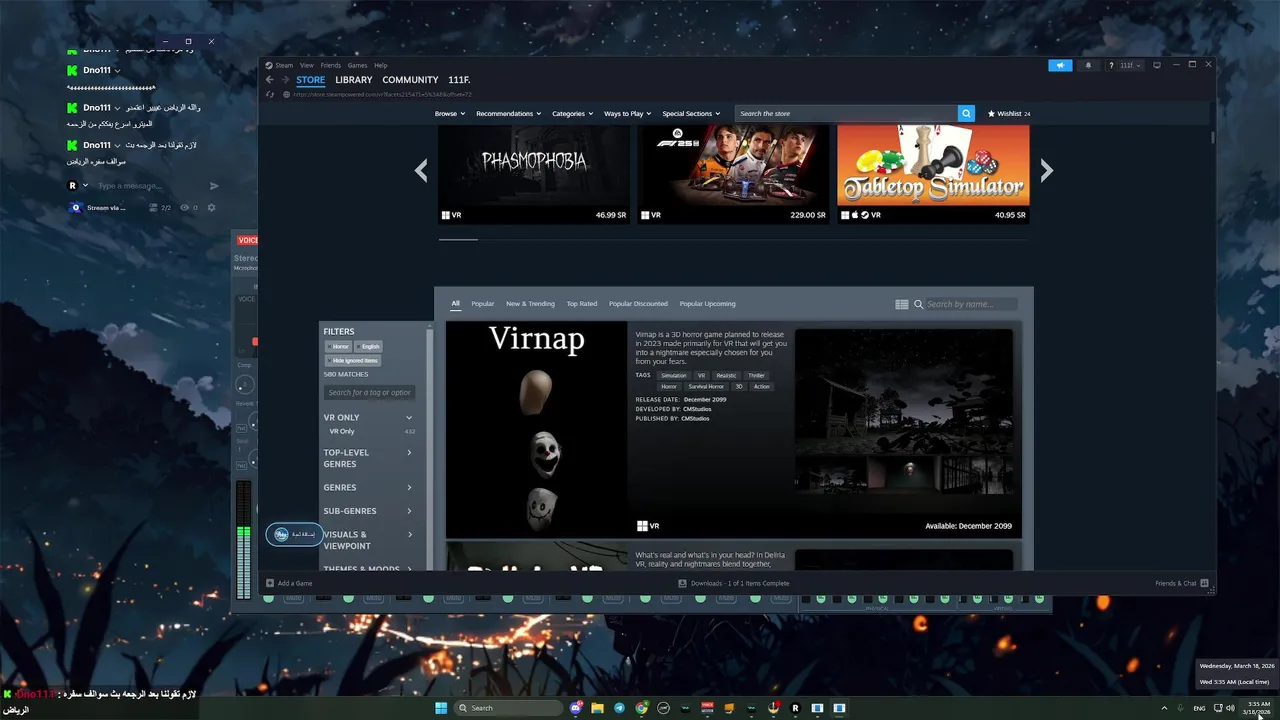This screenshot has width=1280, height=720.
Task: Reload the Steam store page
Action: [270, 94]
